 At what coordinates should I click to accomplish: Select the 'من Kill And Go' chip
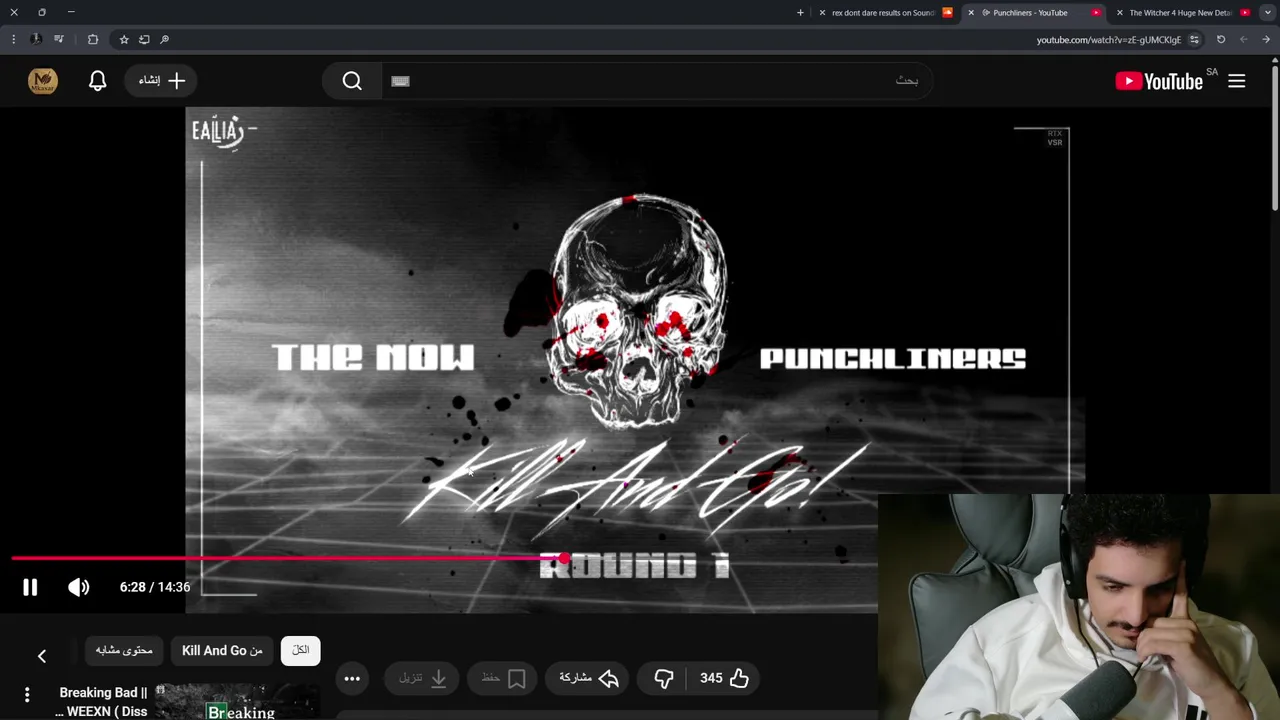222,650
